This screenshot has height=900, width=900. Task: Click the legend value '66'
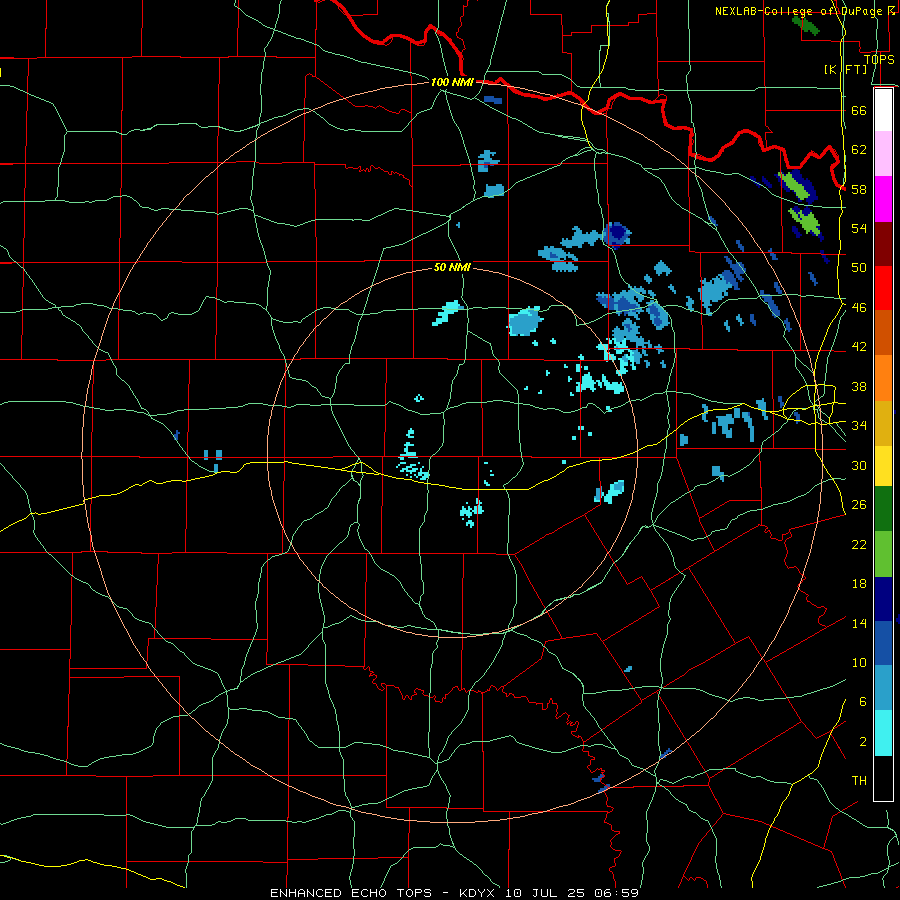(859, 110)
